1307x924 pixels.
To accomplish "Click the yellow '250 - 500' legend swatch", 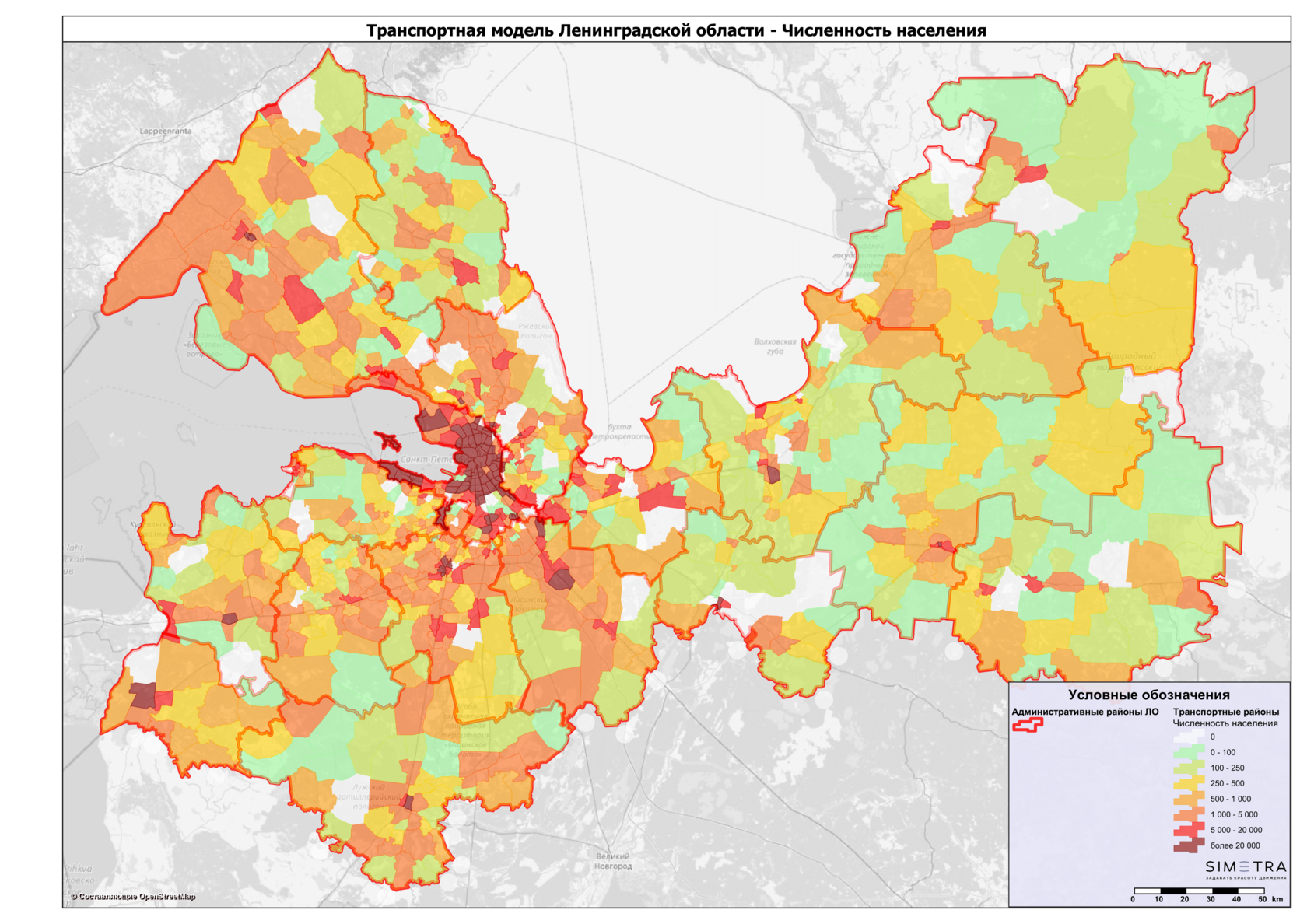I will 1188,783.
